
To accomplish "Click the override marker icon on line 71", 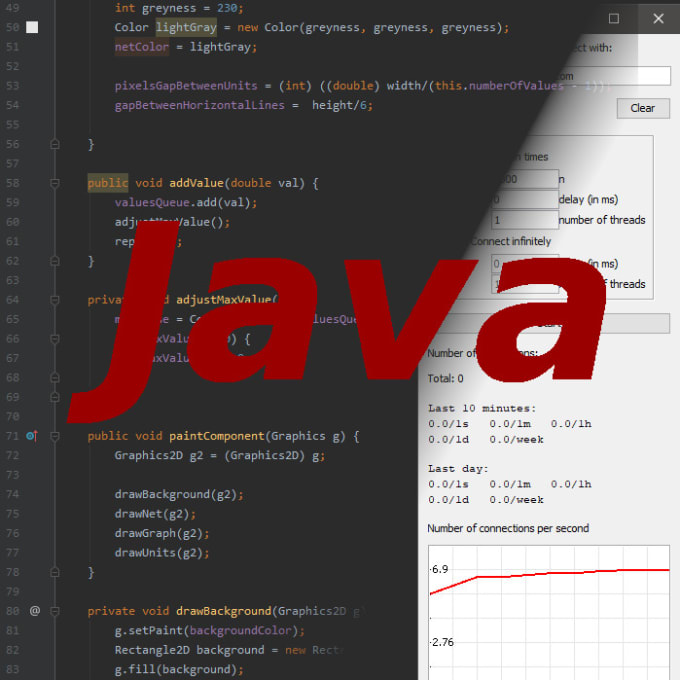I will point(32,435).
